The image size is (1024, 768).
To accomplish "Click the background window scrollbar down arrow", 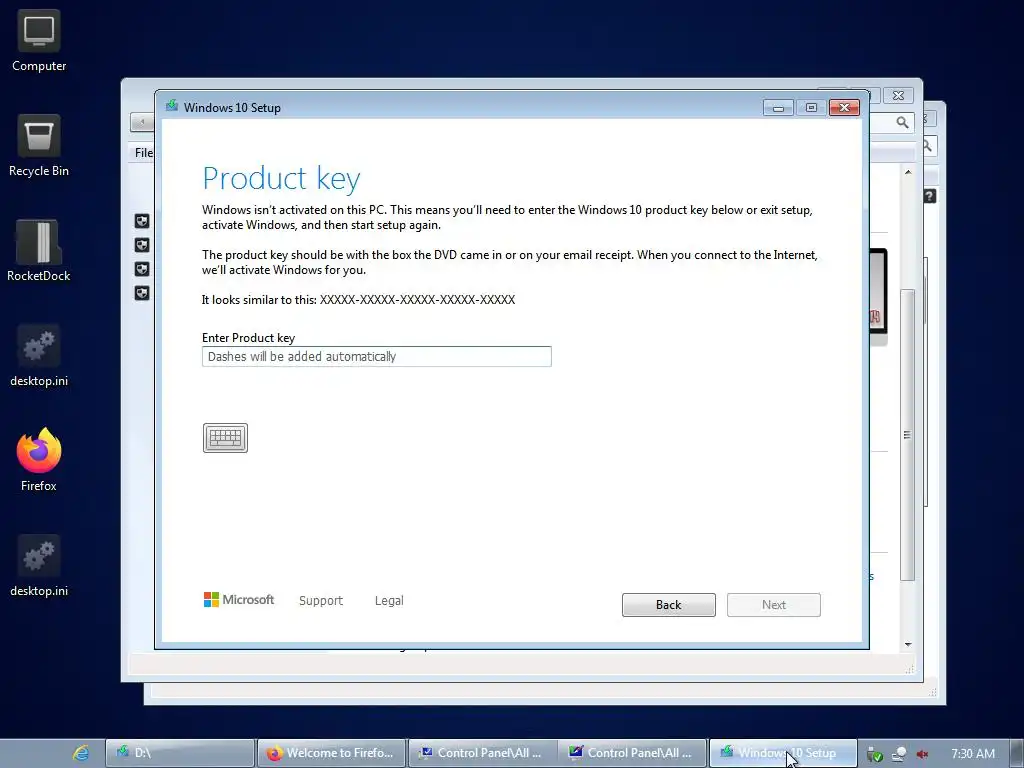I will pyautogui.click(x=908, y=645).
